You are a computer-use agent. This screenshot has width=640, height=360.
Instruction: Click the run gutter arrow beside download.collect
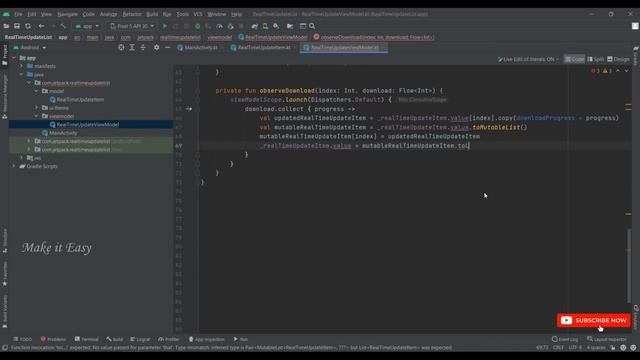tap(189, 109)
